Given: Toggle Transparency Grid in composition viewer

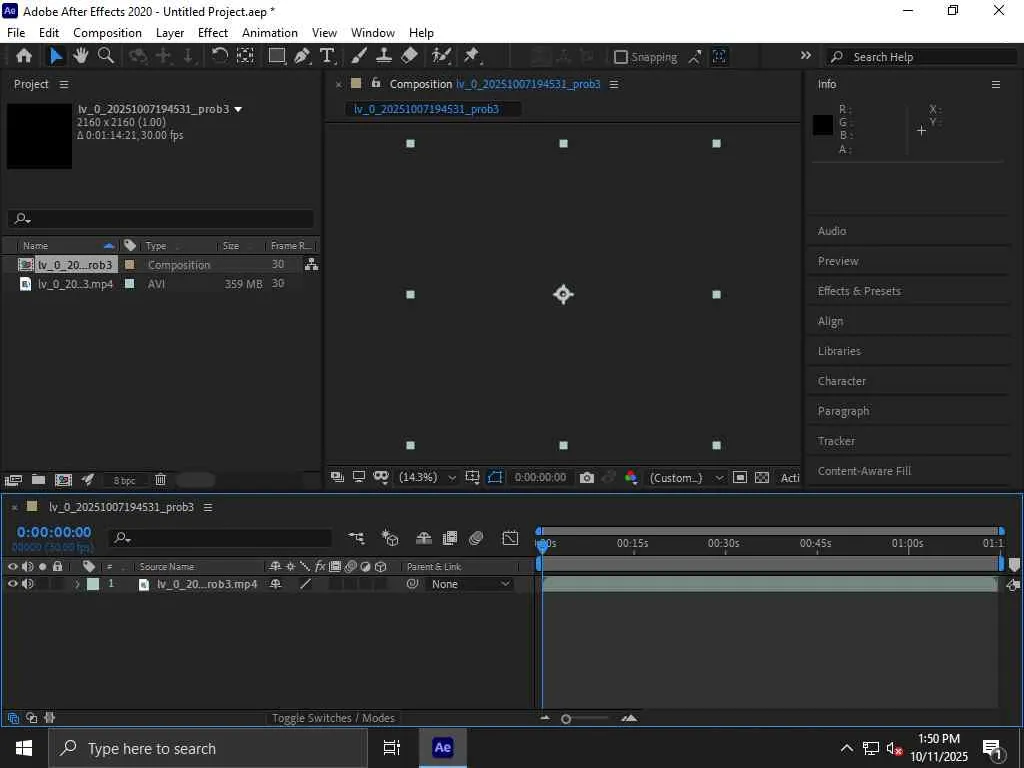Looking at the screenshot, I should coord(762,478).
